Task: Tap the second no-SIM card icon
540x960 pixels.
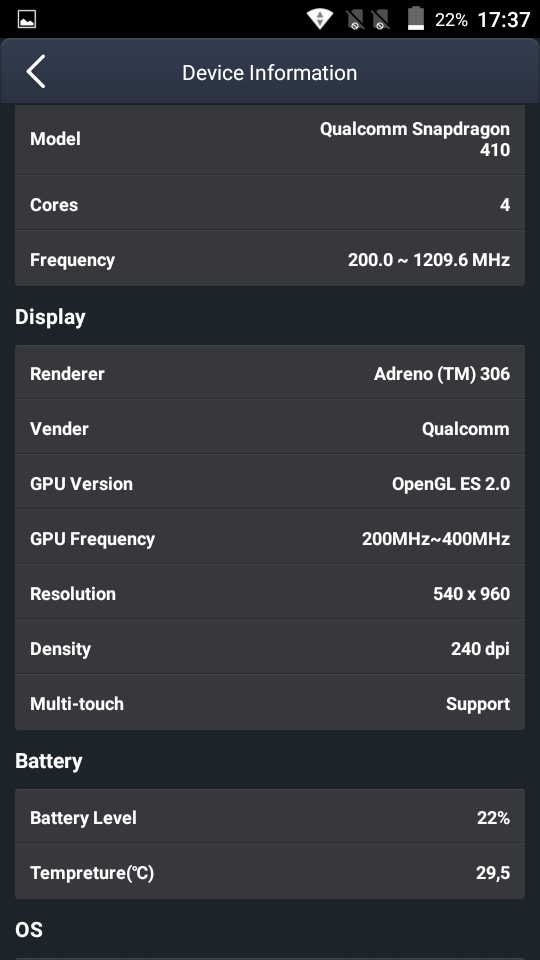Action: tap(380, 20)
